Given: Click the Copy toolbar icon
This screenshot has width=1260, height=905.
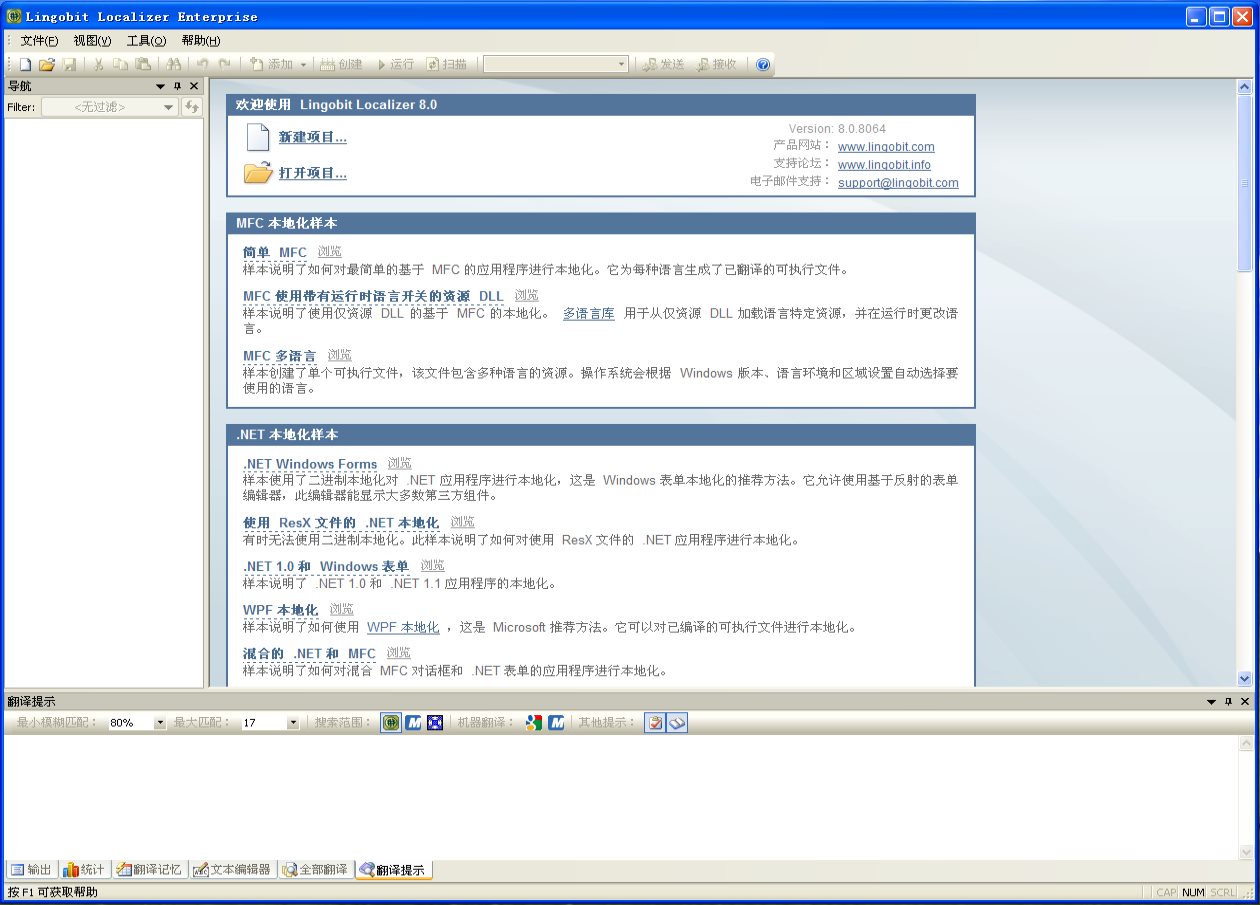Looking at the screenshot, I should (120, 64).
